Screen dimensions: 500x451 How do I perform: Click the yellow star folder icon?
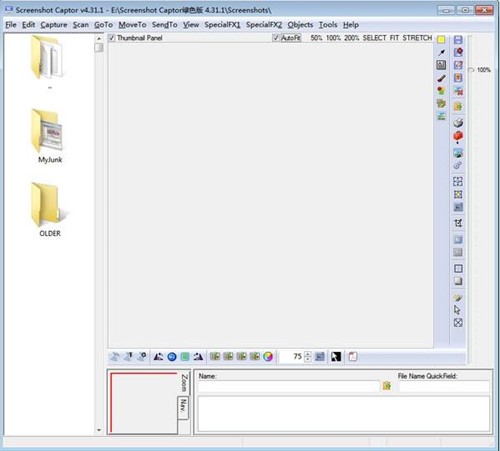tap(458, 107)
